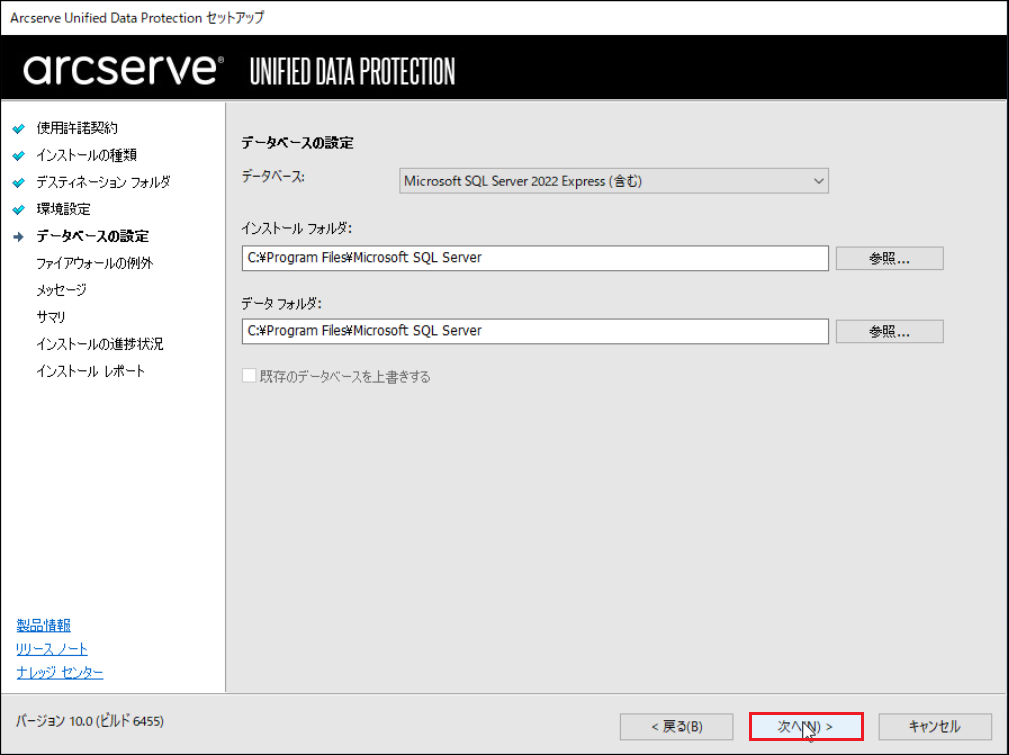Select データベースの設定 step in sidebar
This screenshot has height=755, width=1009.
[x=92, y=236]
